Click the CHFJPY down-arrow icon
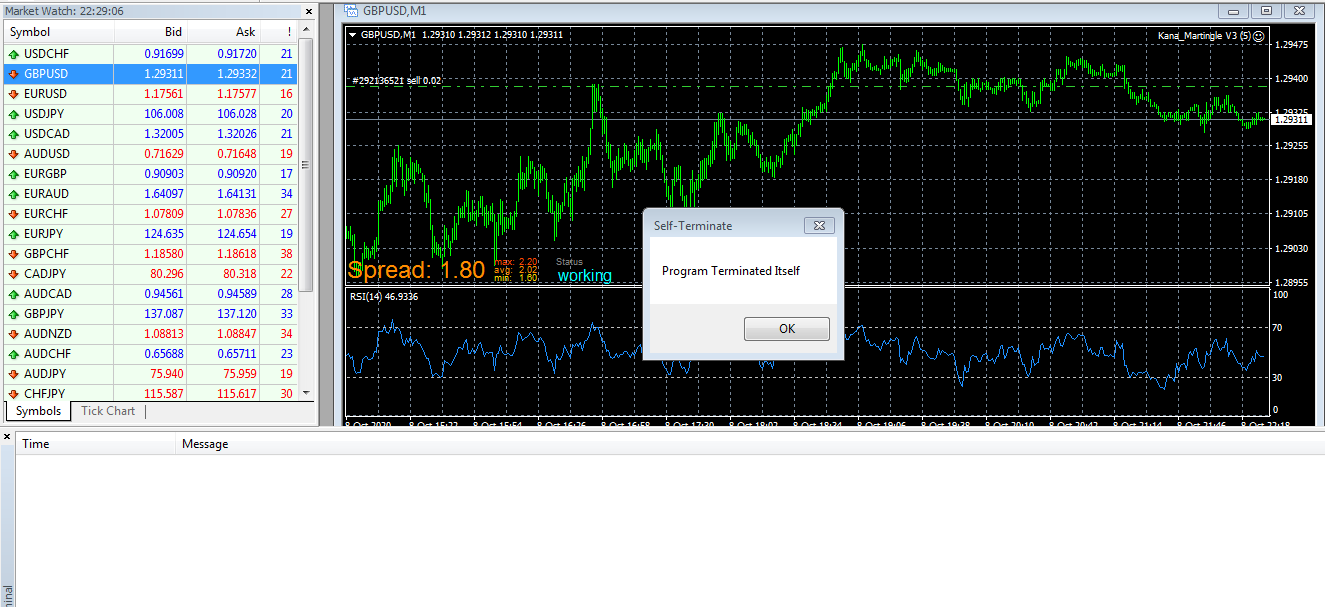The width and height of the screenshot is (1325, 607). [14, 394]
